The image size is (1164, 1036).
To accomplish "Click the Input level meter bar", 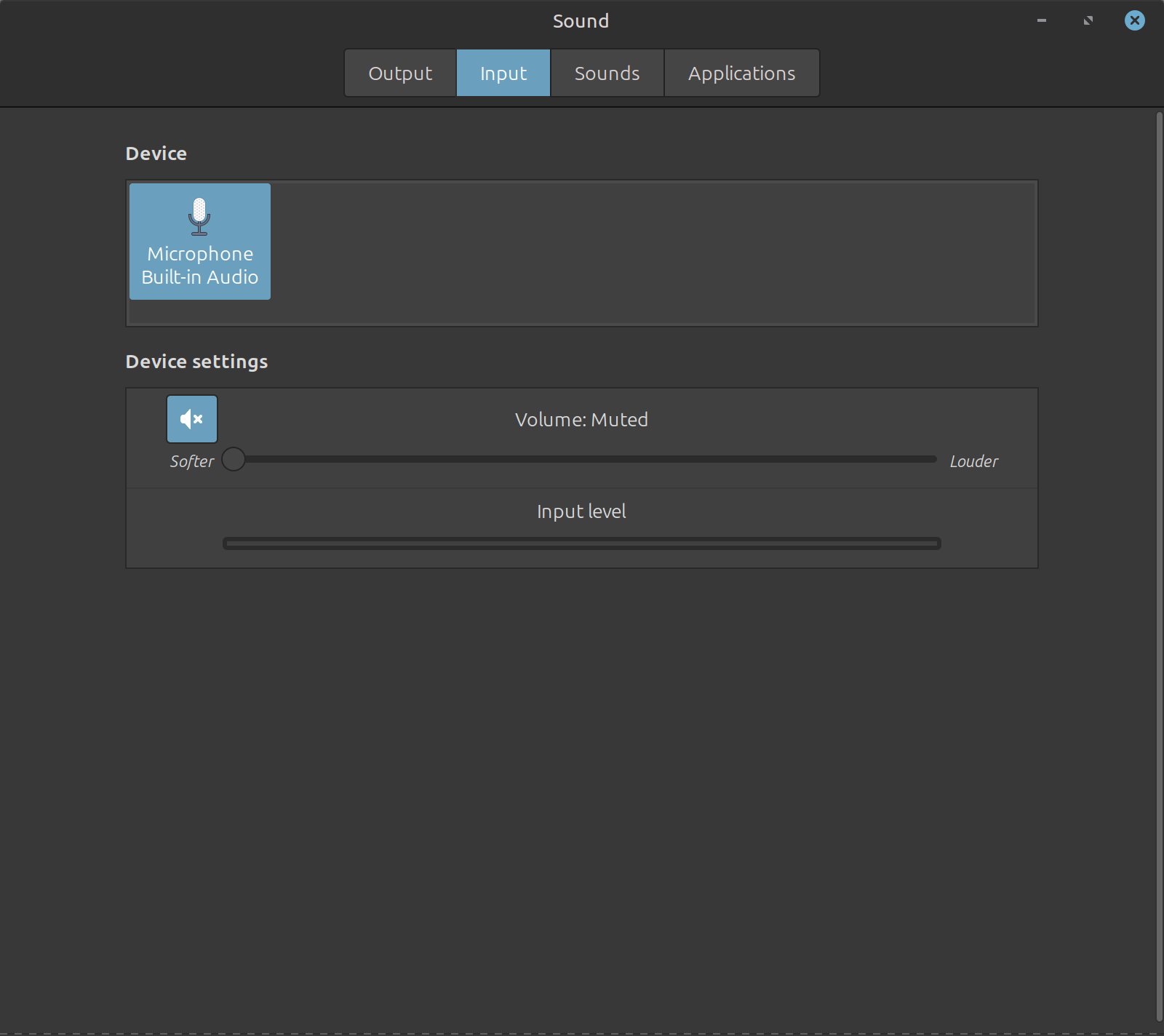I will (582, 543).
